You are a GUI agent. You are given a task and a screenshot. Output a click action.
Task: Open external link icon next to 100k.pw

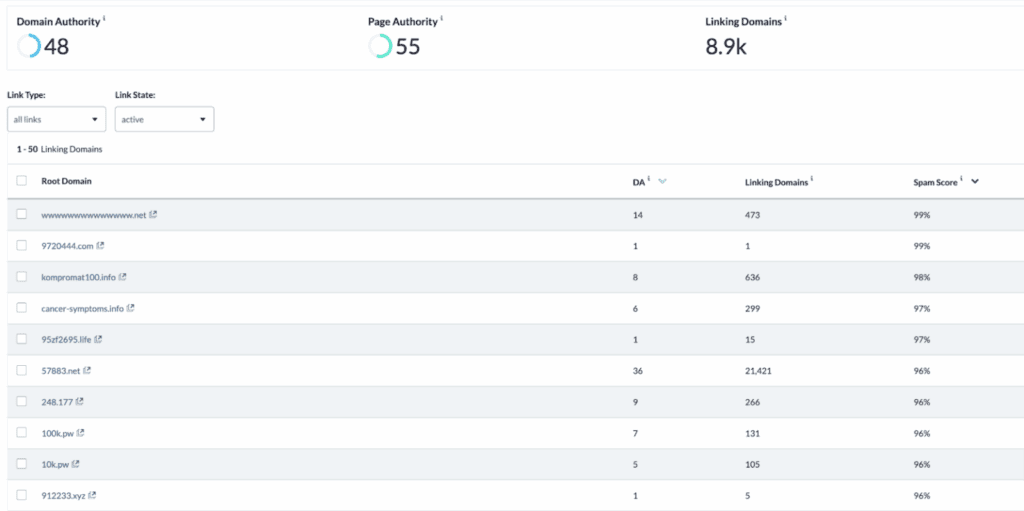click(x=81, y=433)
